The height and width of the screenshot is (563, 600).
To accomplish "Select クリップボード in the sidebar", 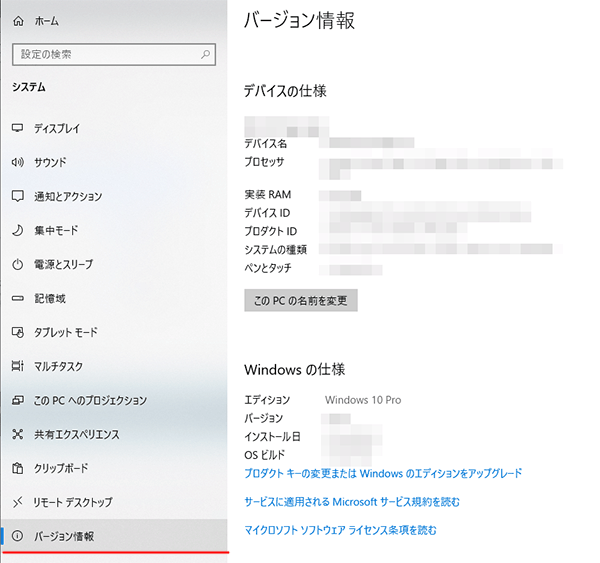I will point(61,468).
